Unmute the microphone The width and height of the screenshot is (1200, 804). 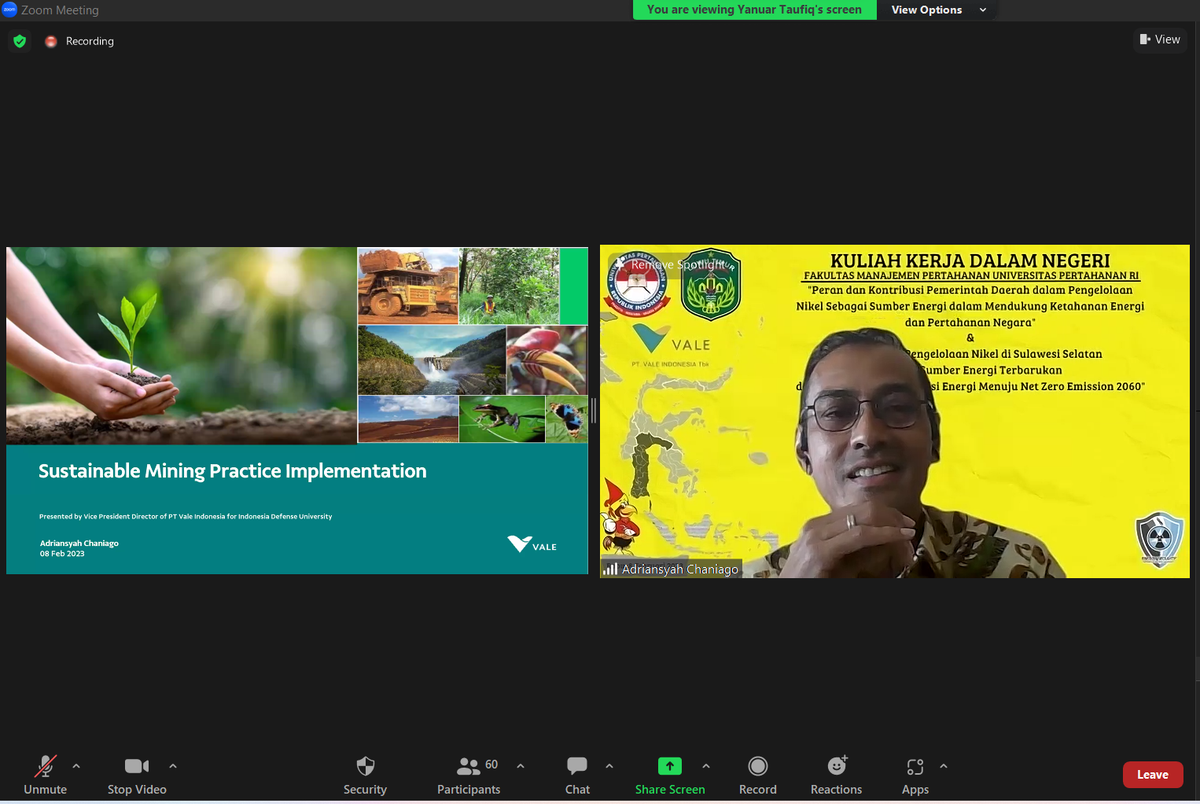click(x=45, y=775)
